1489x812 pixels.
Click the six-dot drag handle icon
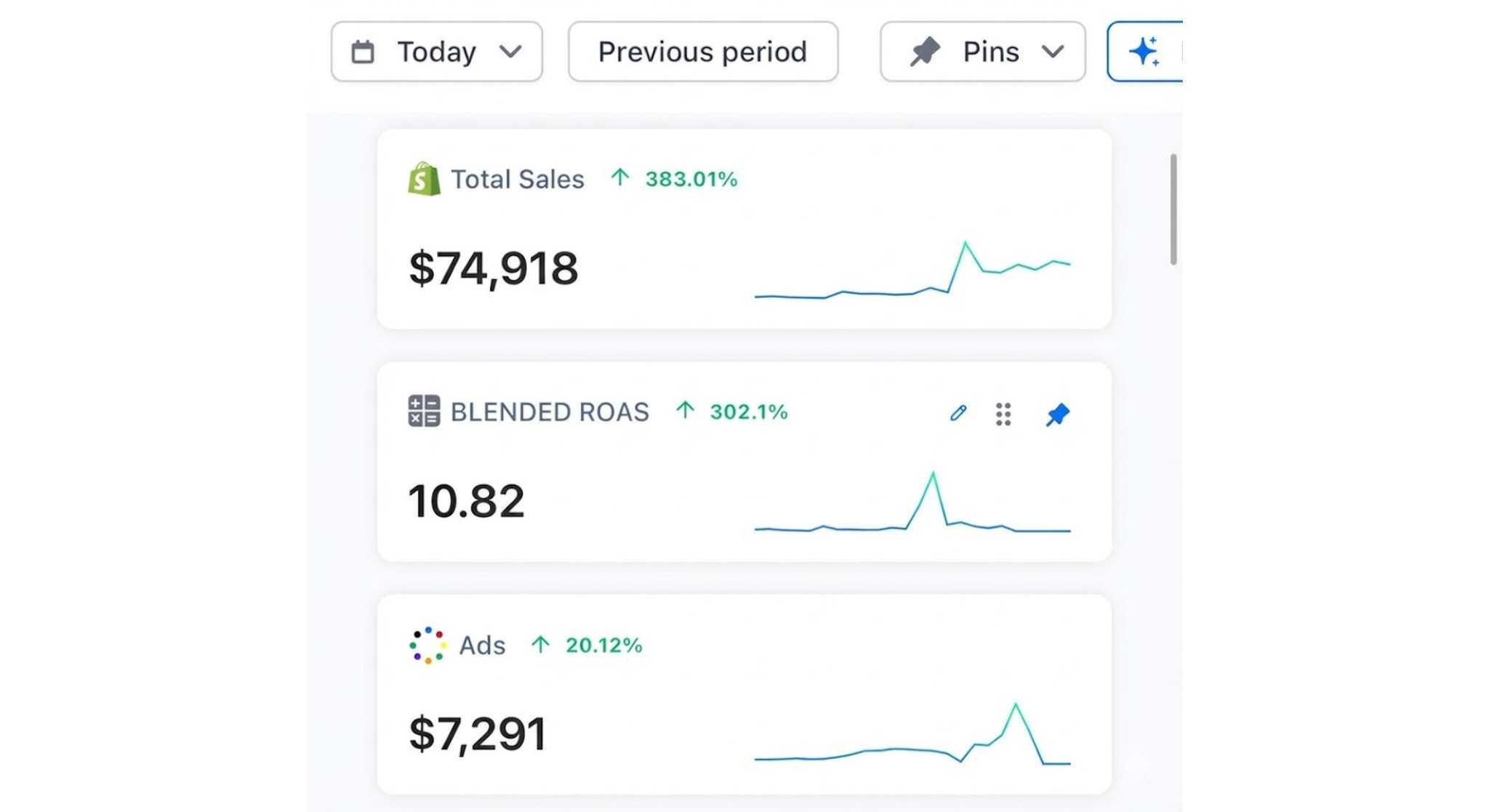click(1003, 414)
